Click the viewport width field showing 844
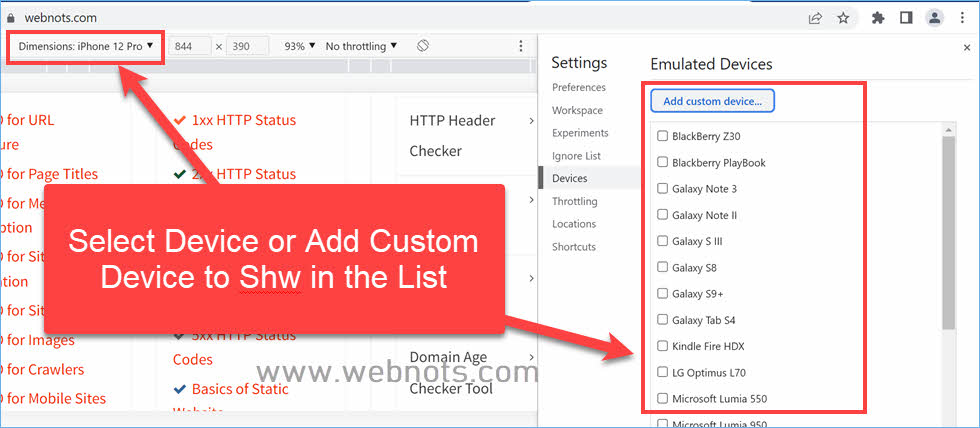Screen dimensions: 980x428 coord(190,46)
